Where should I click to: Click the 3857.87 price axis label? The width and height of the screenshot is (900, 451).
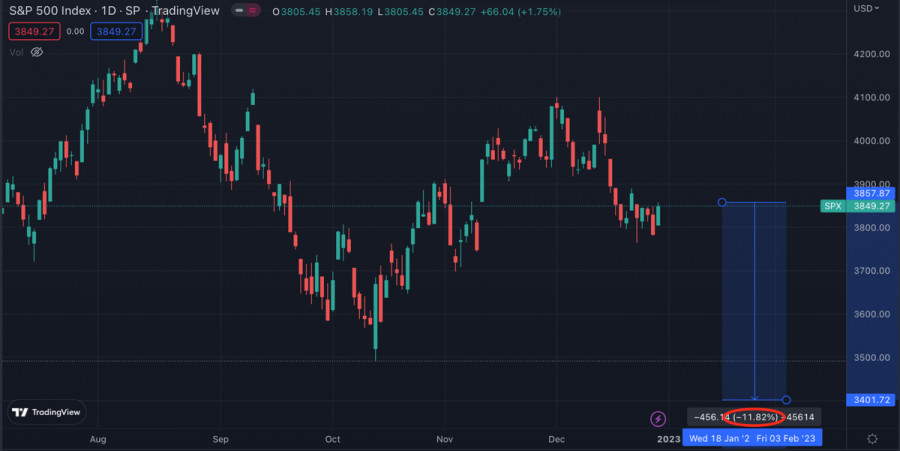(871, 193)
